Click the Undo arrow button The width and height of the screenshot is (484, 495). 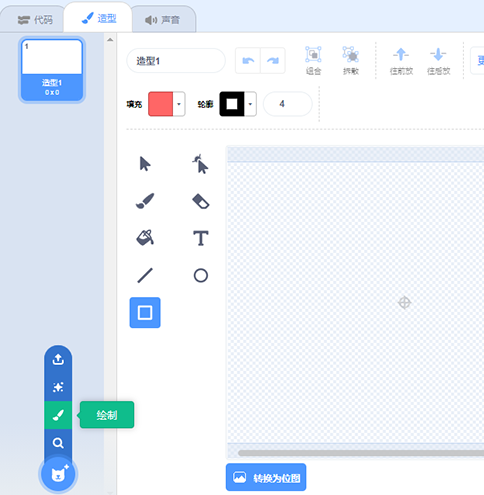tap(248, 61)
